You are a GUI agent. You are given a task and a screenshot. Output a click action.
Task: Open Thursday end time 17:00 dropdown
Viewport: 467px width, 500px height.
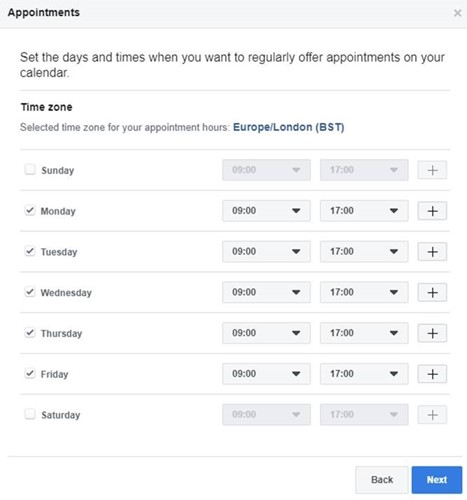[x=364, y=333]
